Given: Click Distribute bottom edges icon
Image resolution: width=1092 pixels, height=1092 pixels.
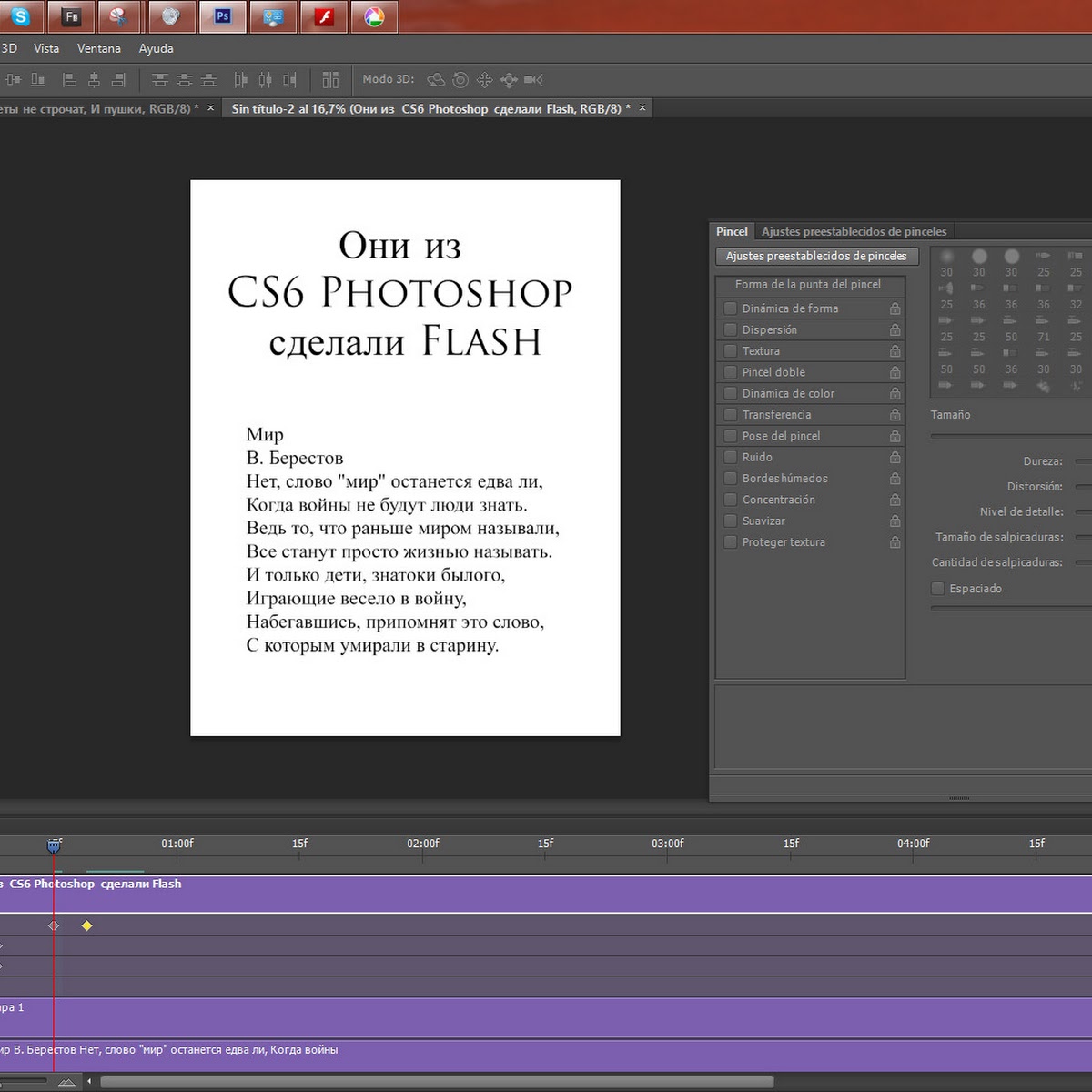Looking at the screenshot, I should pos(209,80).
